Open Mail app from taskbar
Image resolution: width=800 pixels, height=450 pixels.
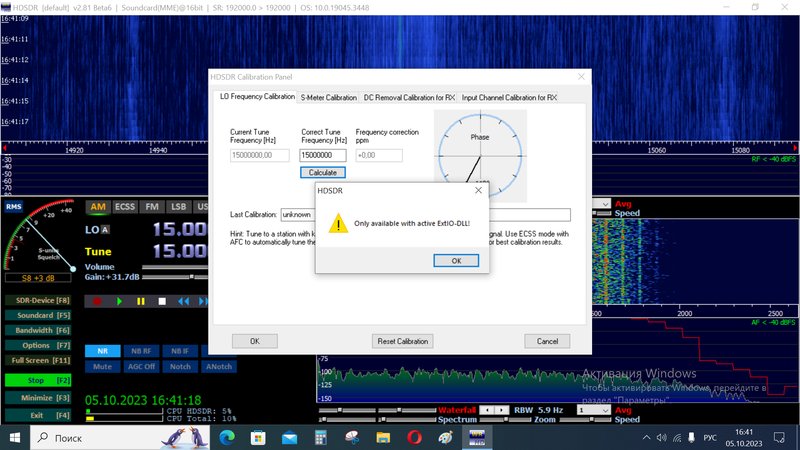click(x=289, y=438)
